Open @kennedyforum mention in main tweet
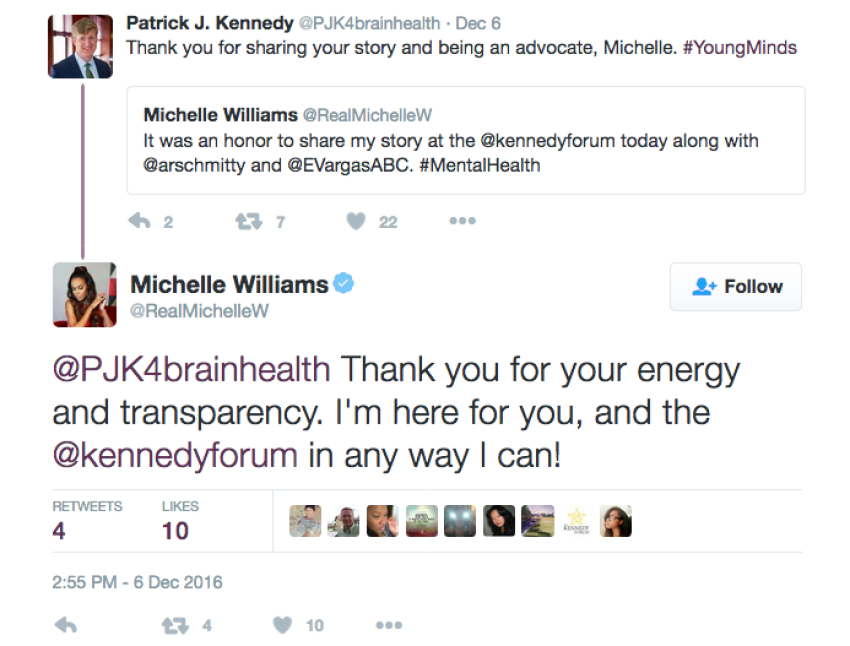The width and height of the screenshot is (850, 646). [x=175, y=456]
